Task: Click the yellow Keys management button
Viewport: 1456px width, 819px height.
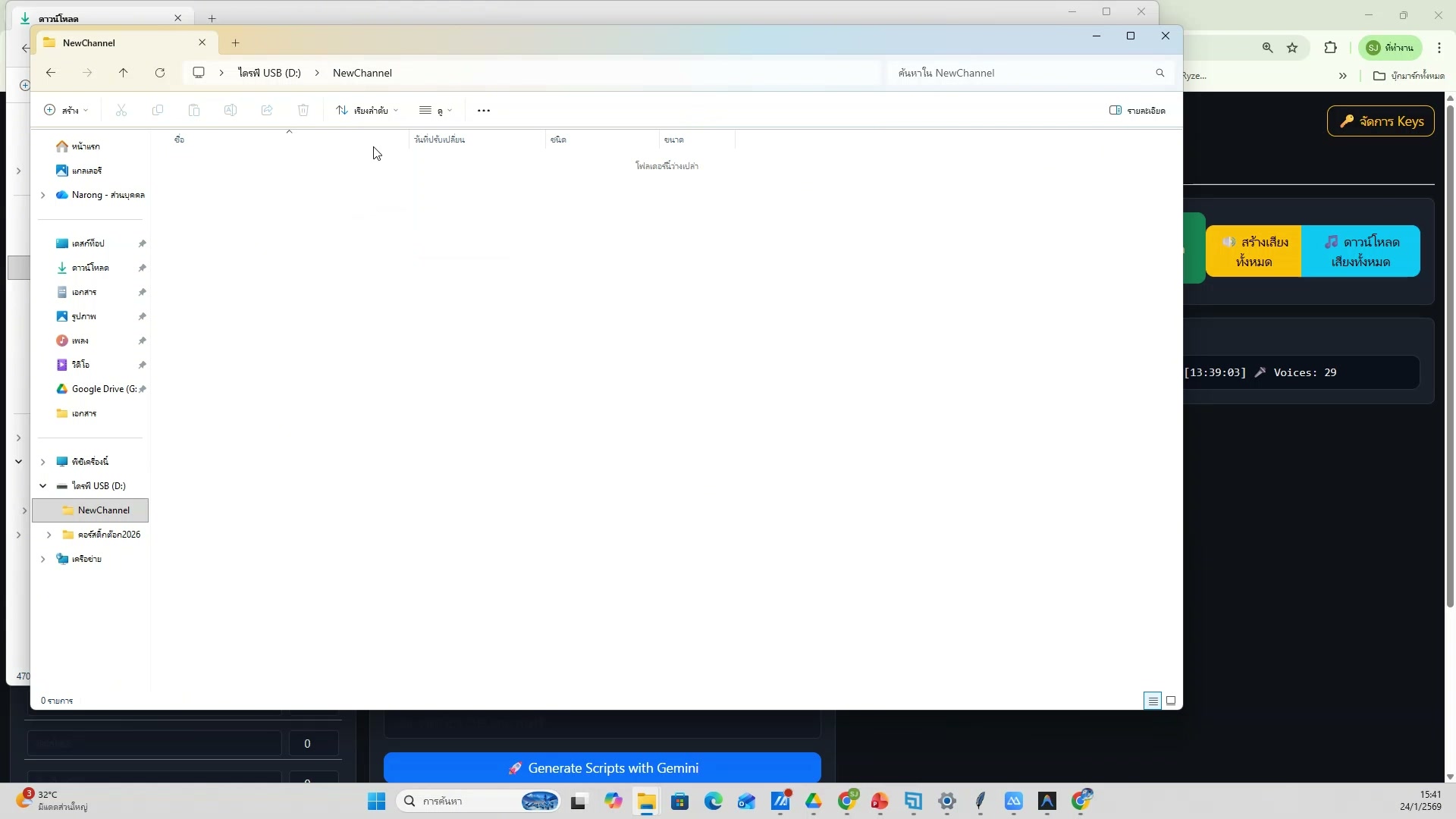Action: pos(1380,121)
